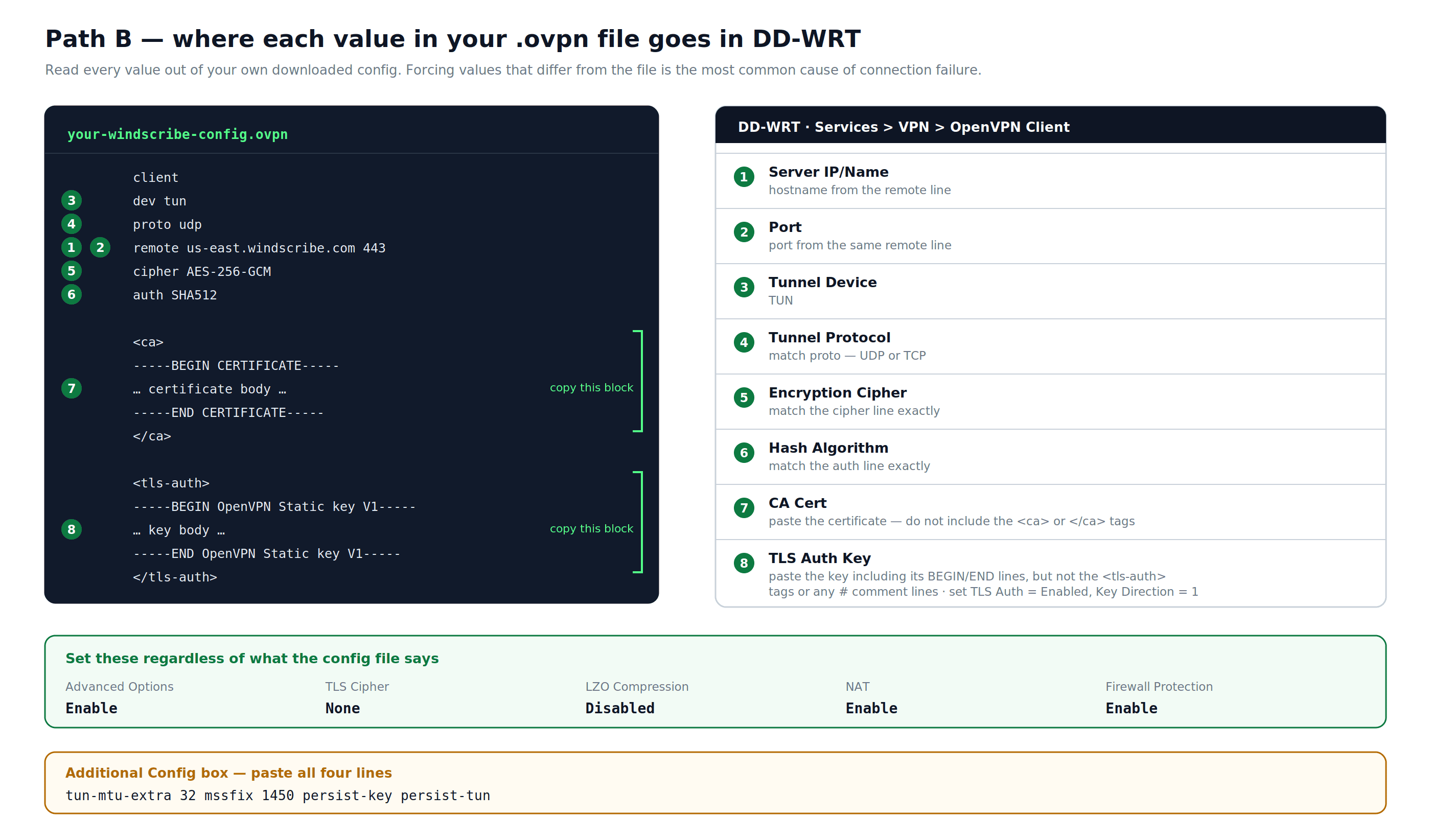Click badge 6 beside the auth SHA512 line
The width and height of the screenshot is (1431, 840).
click(72, 295)
